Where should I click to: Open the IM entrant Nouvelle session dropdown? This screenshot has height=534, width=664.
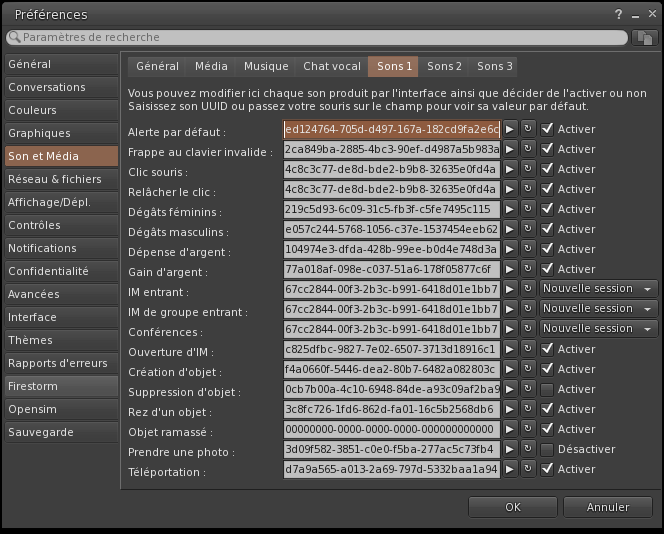pos(598,289)
